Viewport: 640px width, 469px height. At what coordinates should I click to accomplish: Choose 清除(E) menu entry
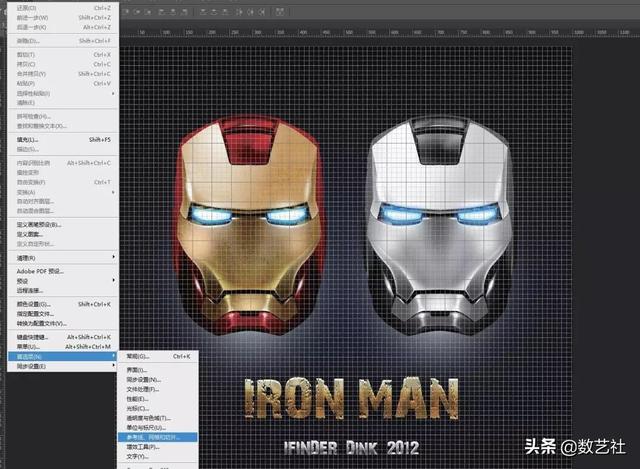(63, 102)
